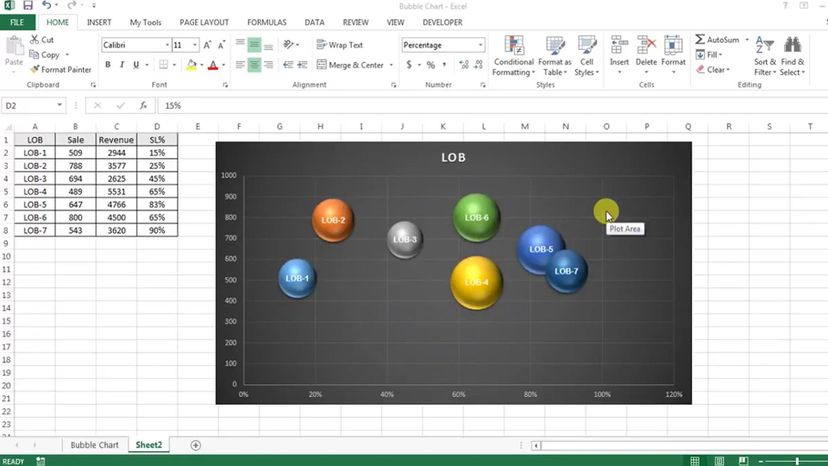This screenshot has width=828, height=466.
Task: Click the Decrease Decimal icon
Action: (478, 65)
